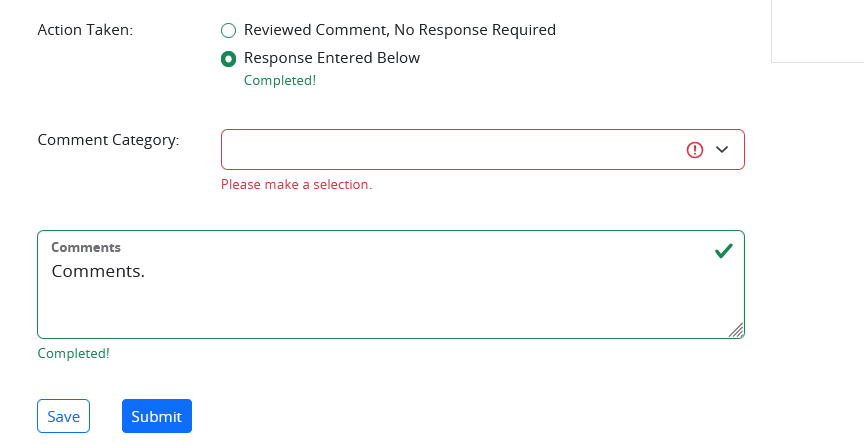Click the blue Submit button

(x=157, y=416)
